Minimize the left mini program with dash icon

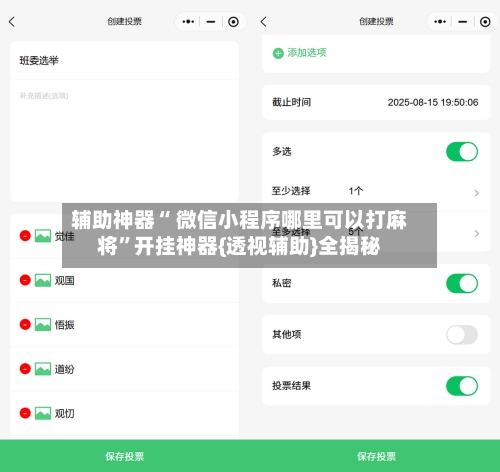pos(211,22)
